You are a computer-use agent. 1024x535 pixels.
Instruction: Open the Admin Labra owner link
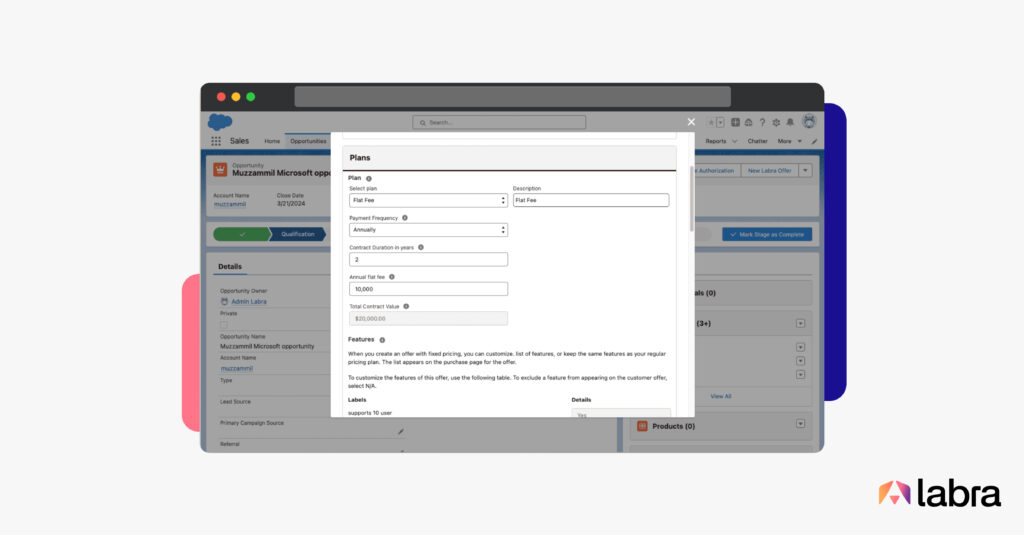point(249,302)
